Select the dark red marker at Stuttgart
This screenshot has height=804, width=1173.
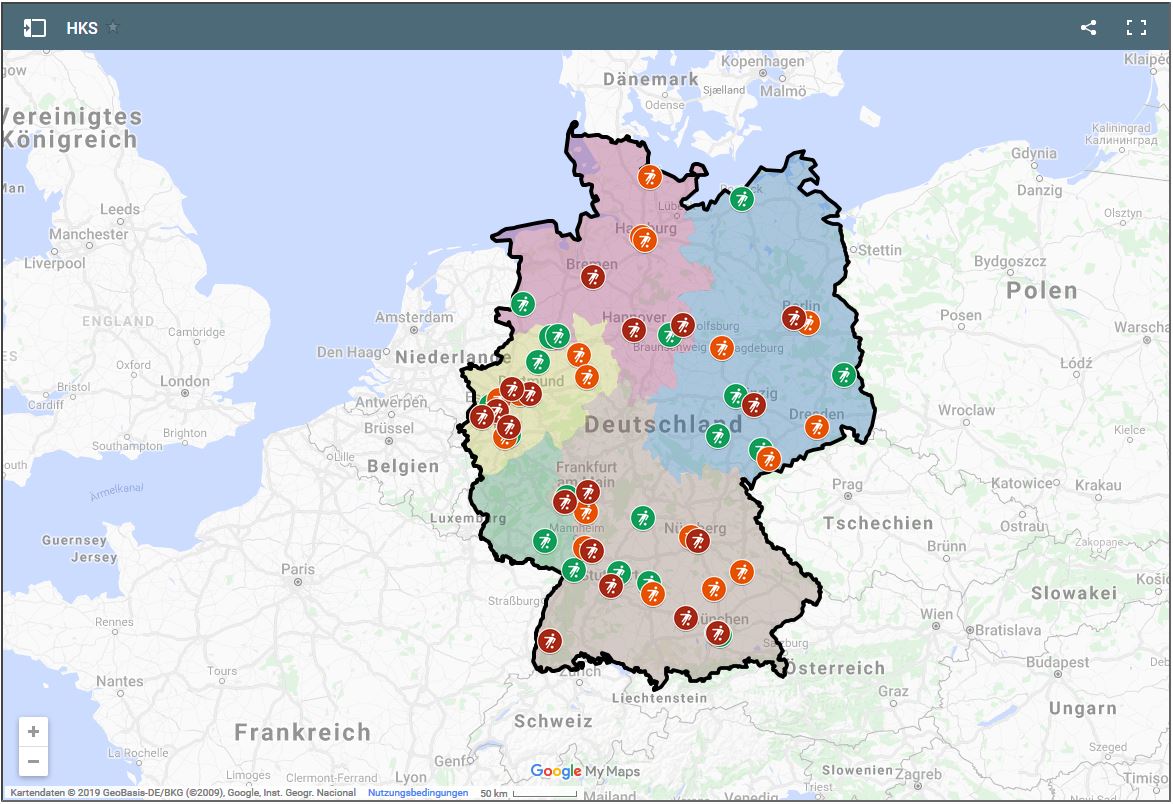tap(611, 585)
